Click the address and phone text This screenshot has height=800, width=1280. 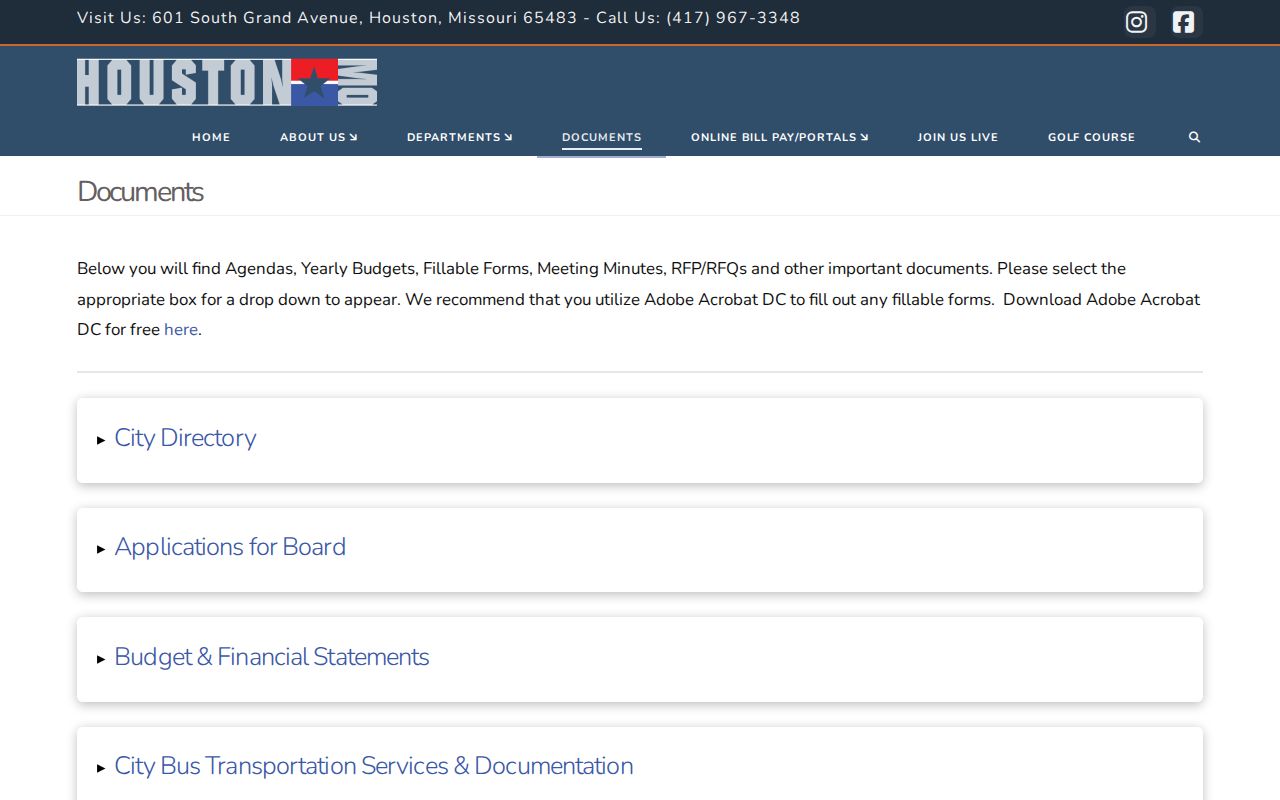coord(438,18)
